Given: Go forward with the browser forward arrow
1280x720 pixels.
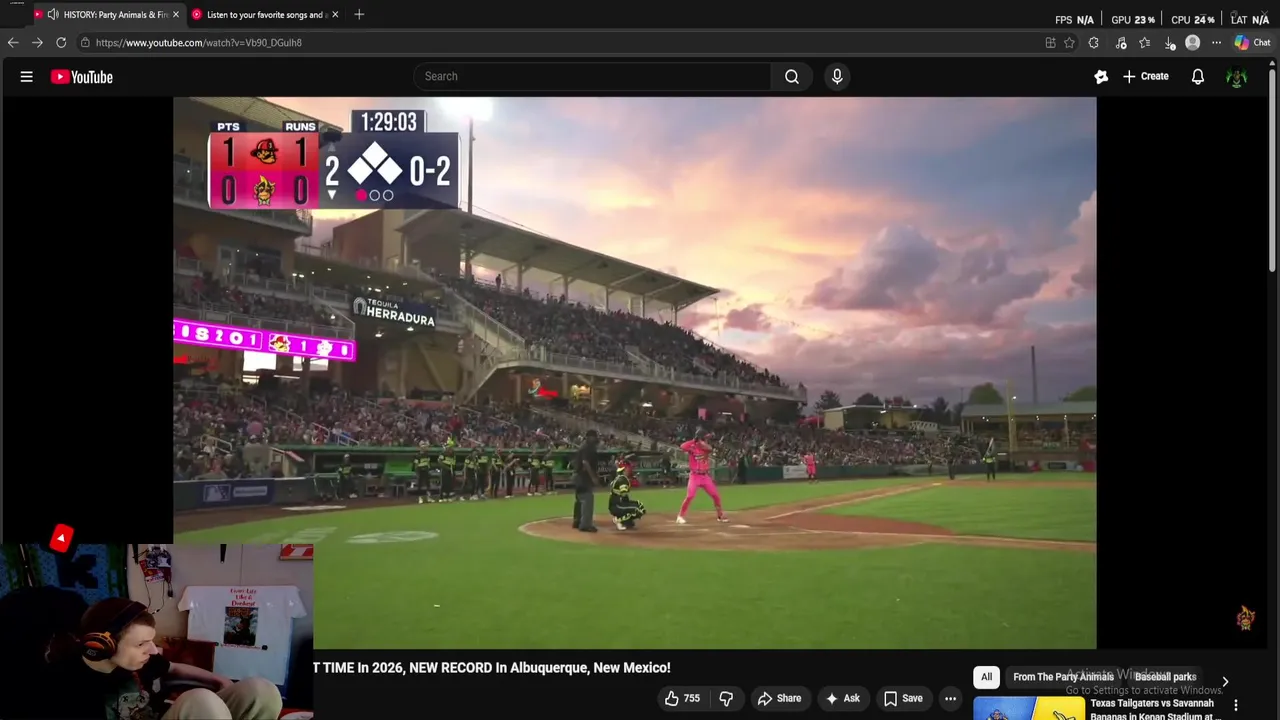Looking at the screenshot, I should (x=37, y=42).
